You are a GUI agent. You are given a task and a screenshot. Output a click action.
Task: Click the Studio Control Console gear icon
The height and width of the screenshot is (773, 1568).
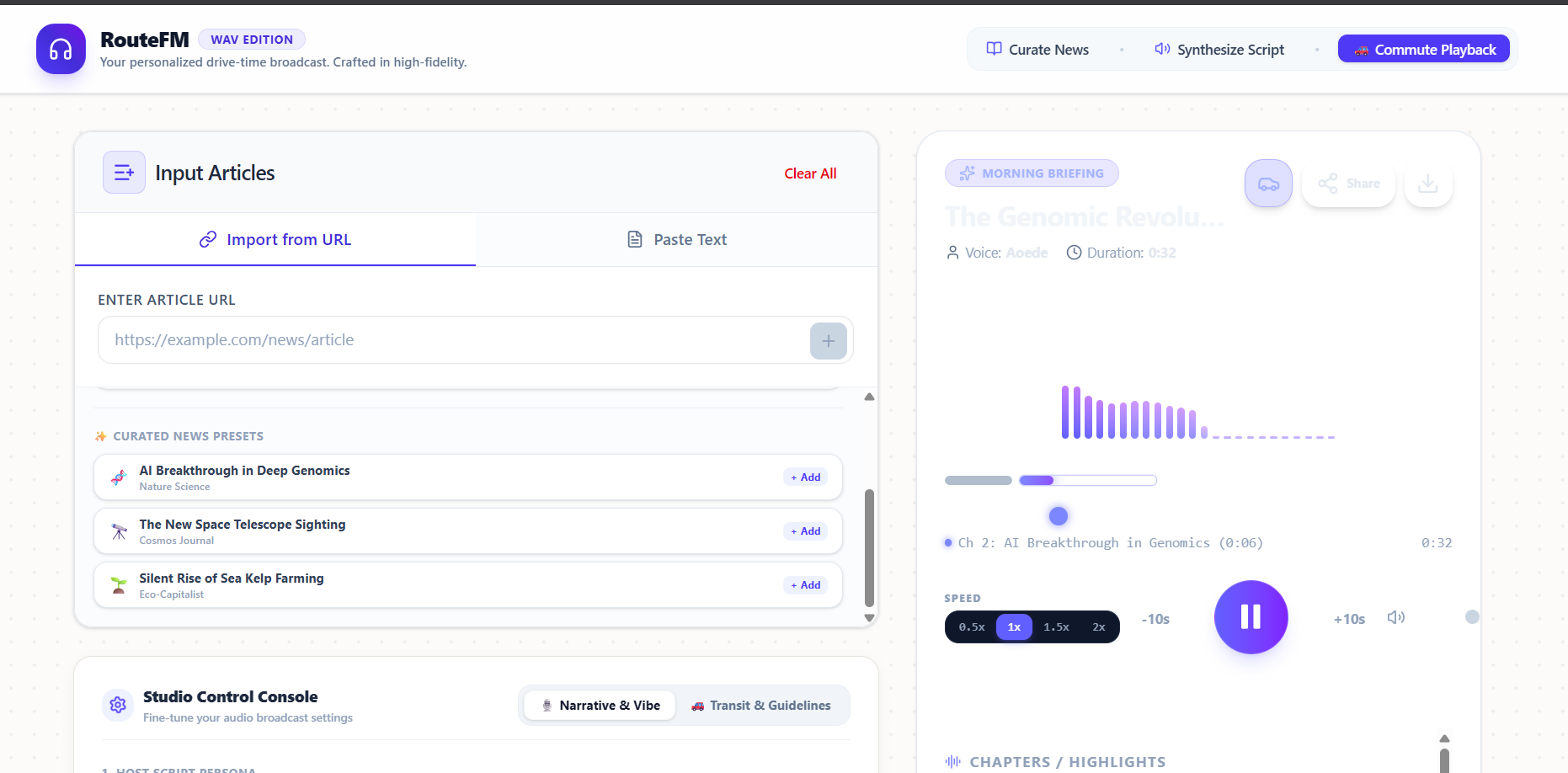[118, 705]
